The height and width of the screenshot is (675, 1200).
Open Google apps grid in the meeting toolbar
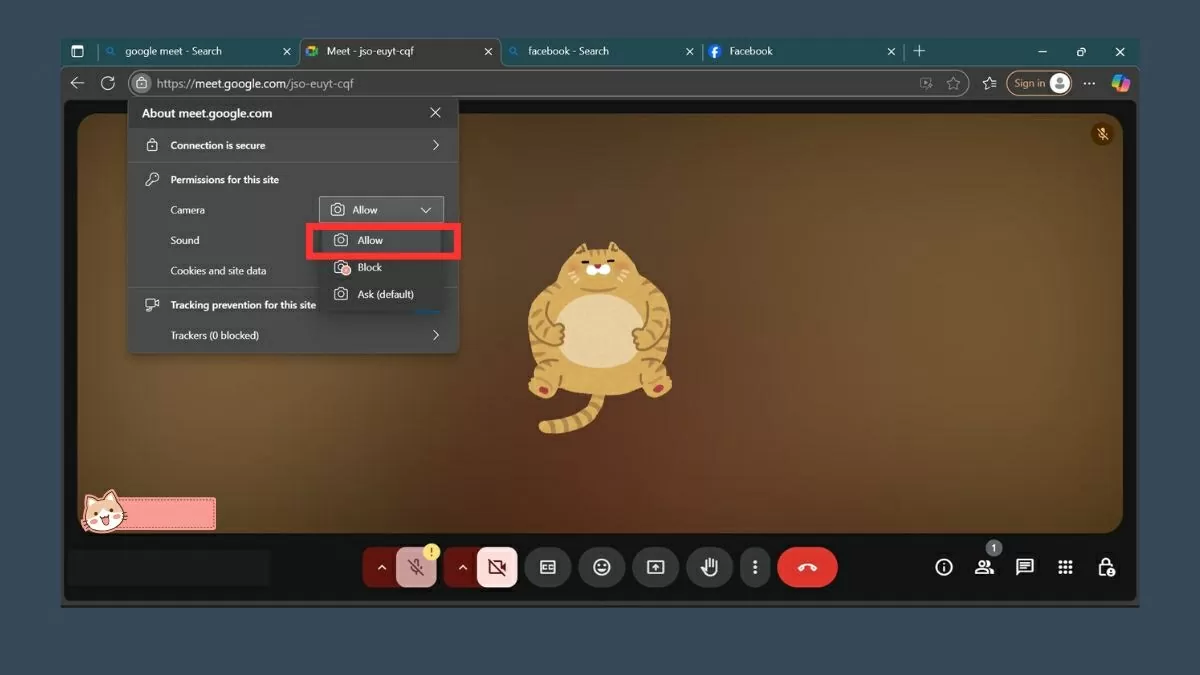pos(1065,567)
